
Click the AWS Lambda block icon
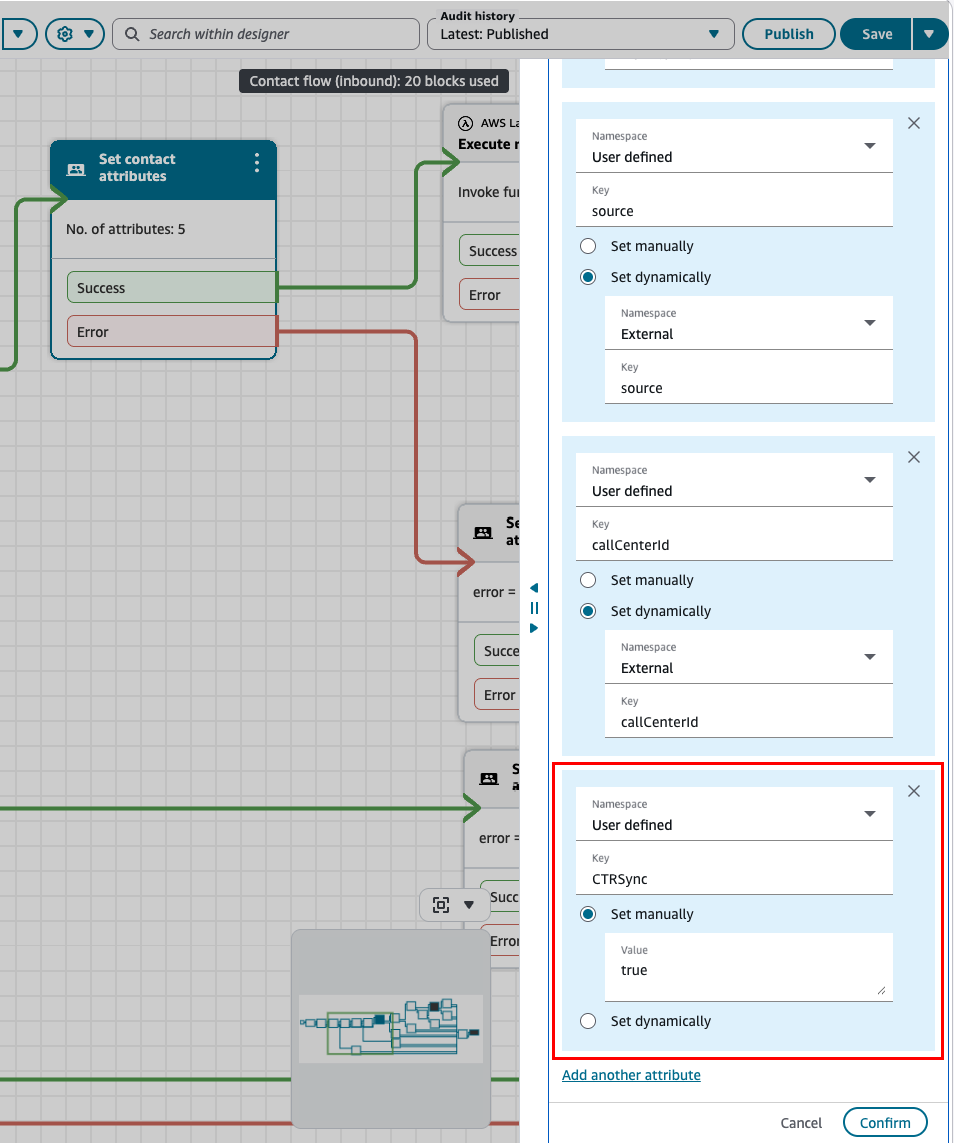point(466,123)
